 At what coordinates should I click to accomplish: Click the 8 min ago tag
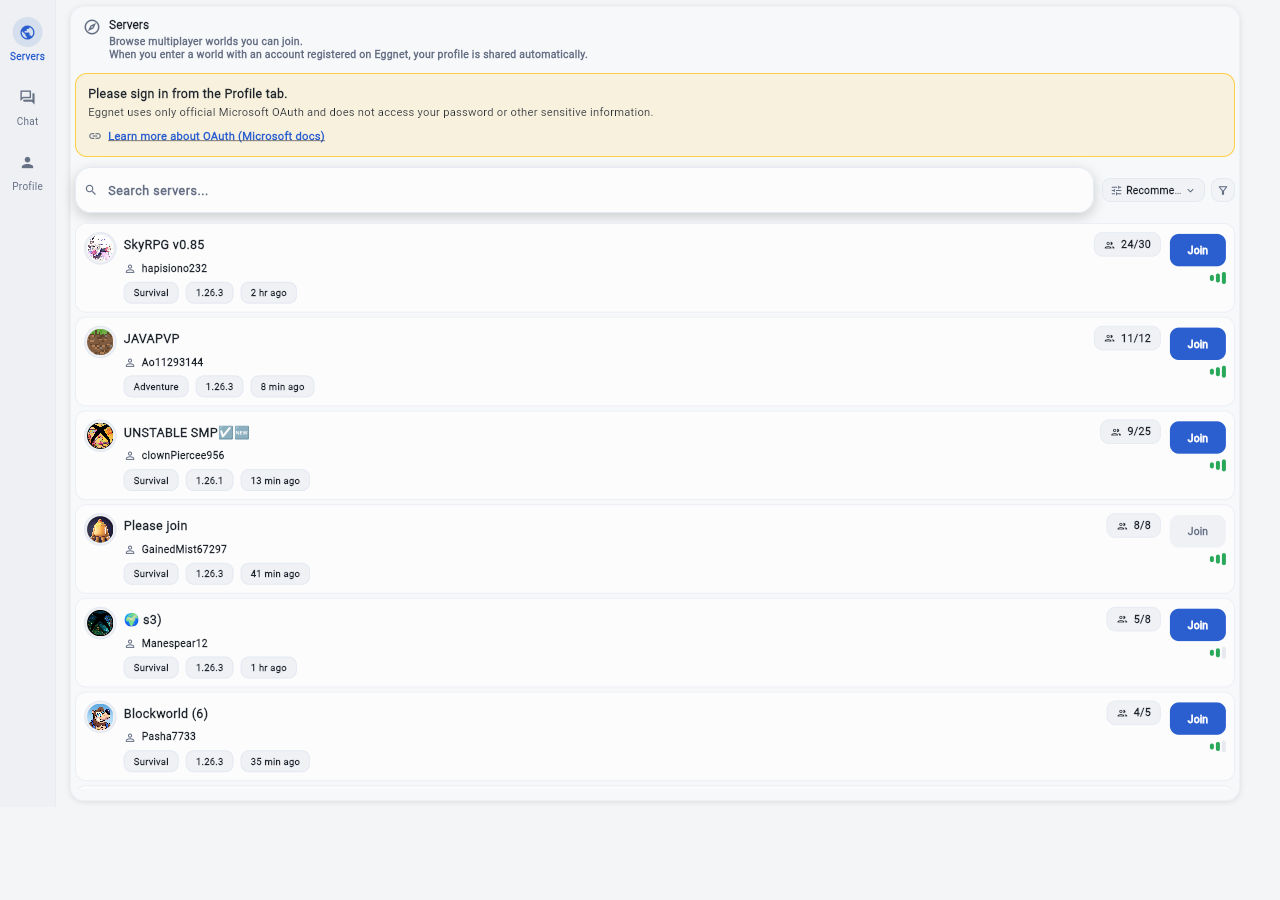coord(282,387)
